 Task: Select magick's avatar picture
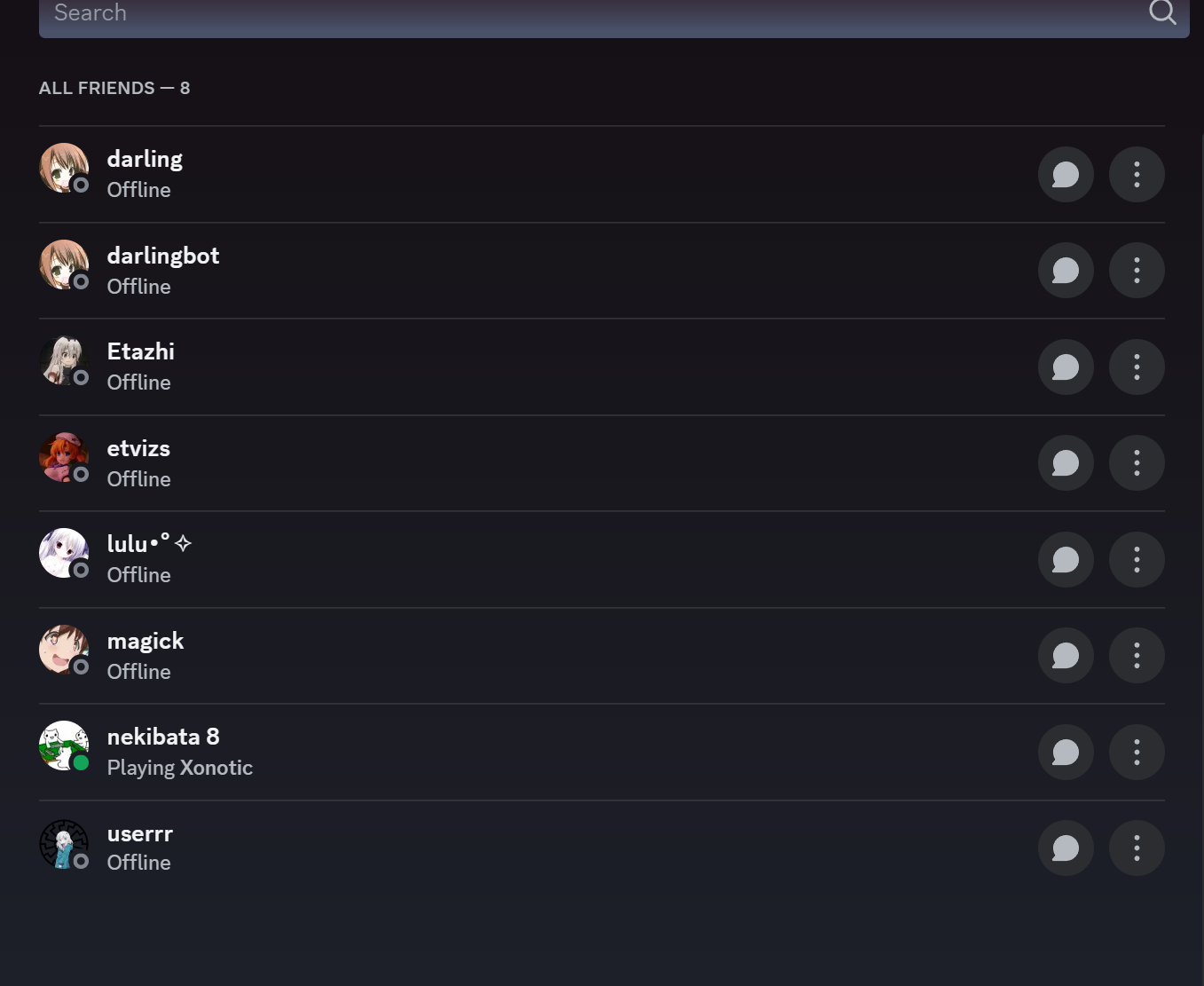(64, 650)
